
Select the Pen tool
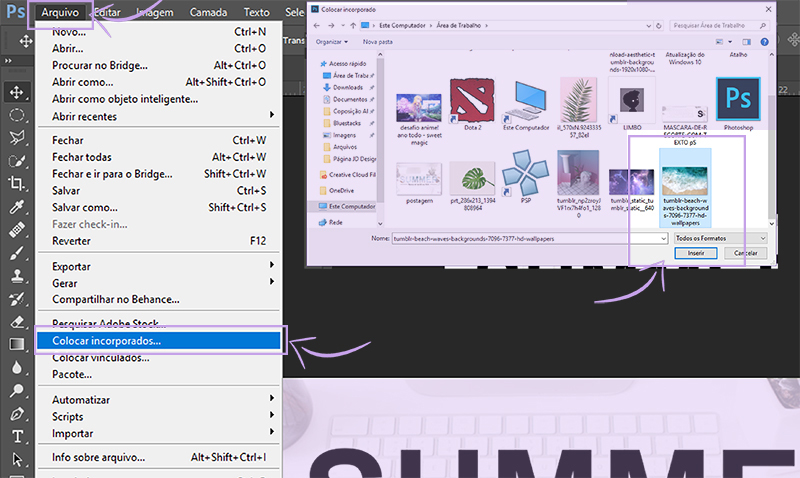17,414
